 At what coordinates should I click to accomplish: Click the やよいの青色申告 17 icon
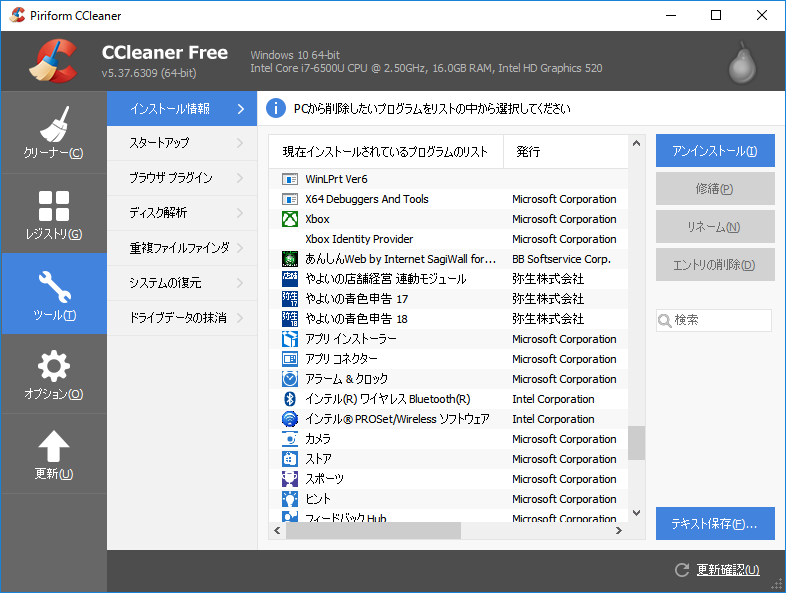coord(290,299)
